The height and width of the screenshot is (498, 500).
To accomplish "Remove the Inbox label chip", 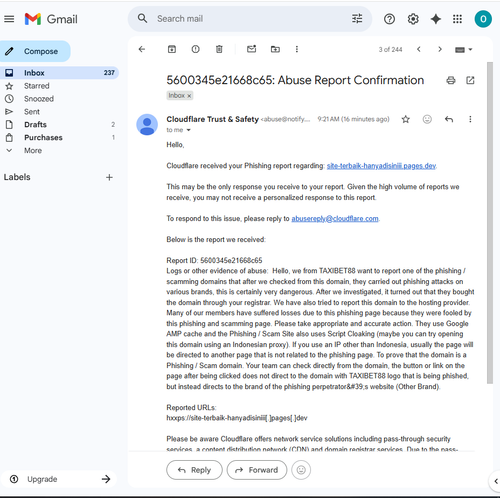I will click(x=189, y=96).
